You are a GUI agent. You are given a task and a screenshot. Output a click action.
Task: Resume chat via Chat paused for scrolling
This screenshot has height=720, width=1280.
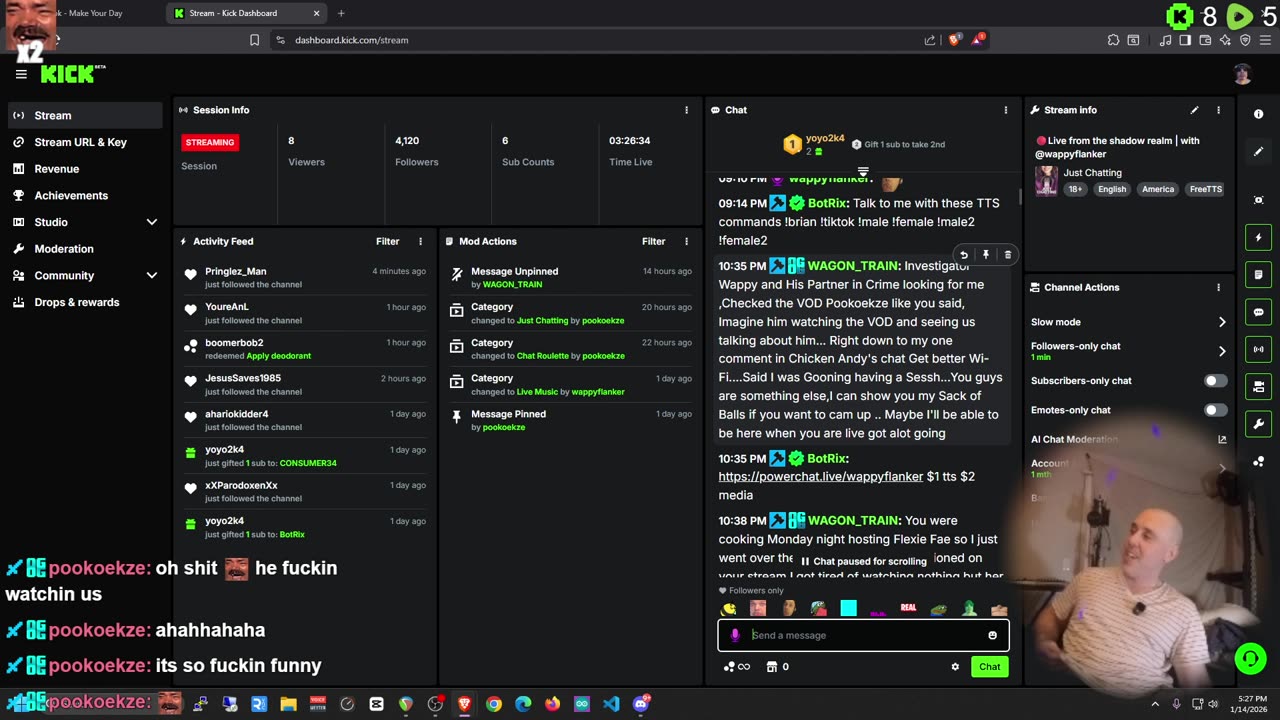click(864, 561)
